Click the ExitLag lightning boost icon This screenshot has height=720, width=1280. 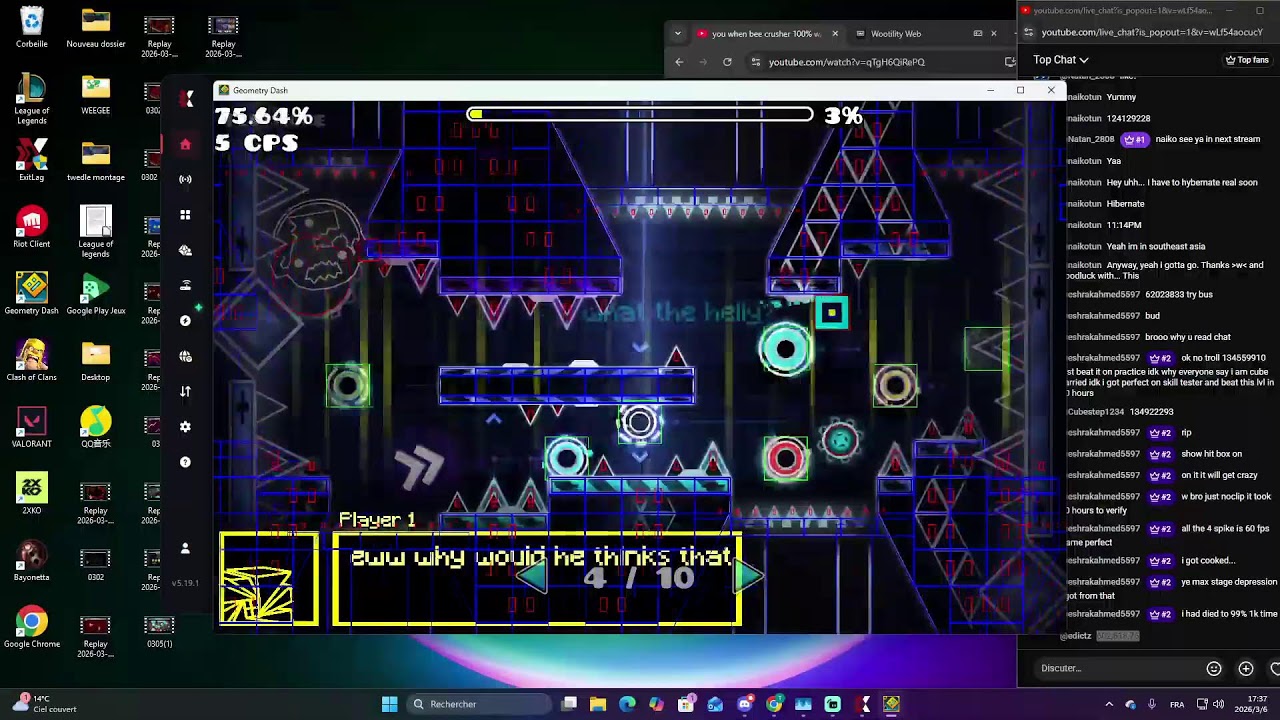(x=185, y=321)
